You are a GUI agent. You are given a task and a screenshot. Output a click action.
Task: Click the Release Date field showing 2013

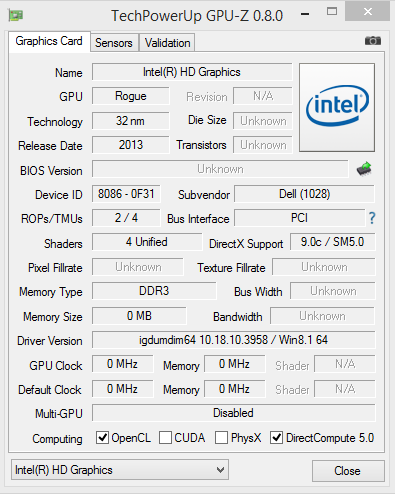131,145
